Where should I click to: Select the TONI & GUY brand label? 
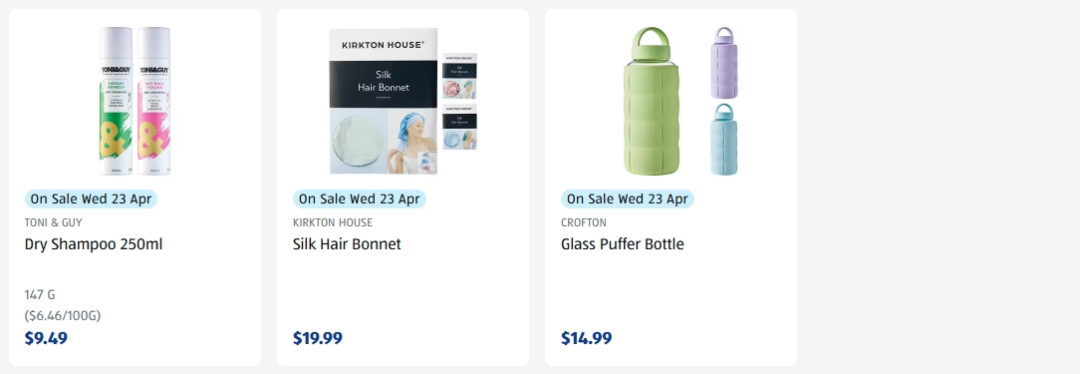pyautogui.click(x=53, y=223)
